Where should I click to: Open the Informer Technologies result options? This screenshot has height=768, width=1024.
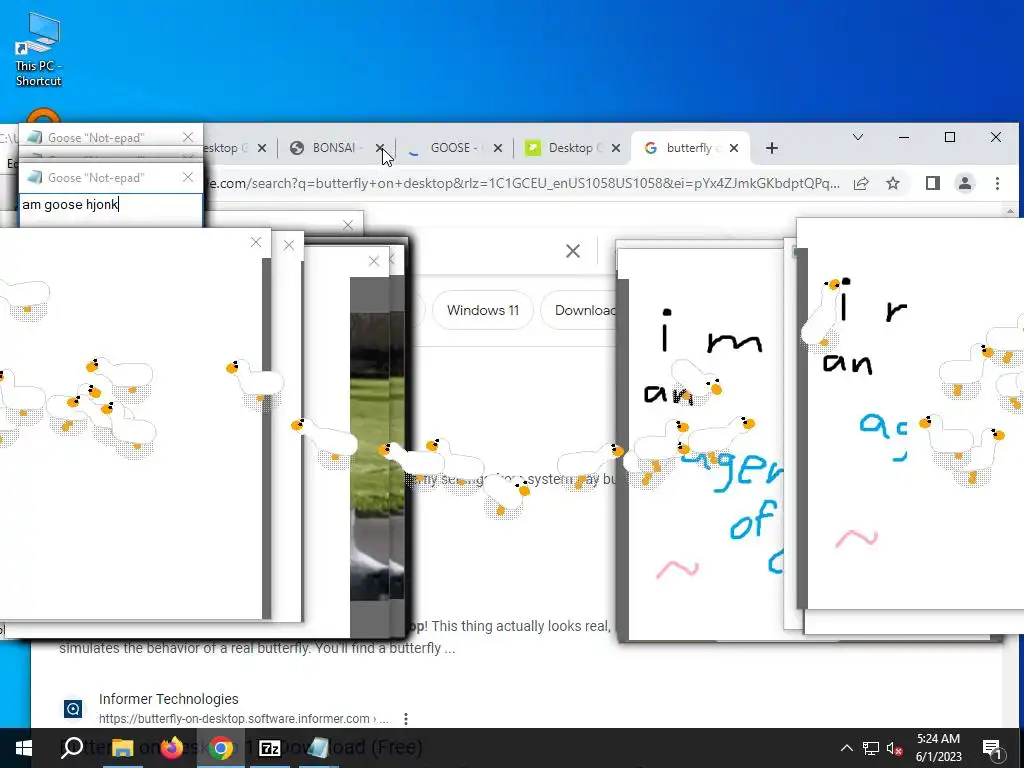coord(406,718)
